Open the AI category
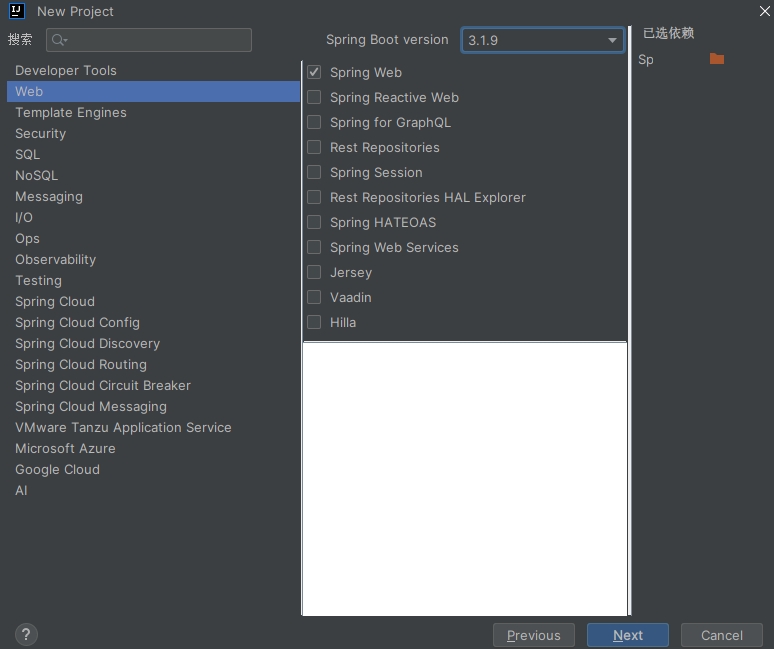The image size is (774, 649). point(153,491)
